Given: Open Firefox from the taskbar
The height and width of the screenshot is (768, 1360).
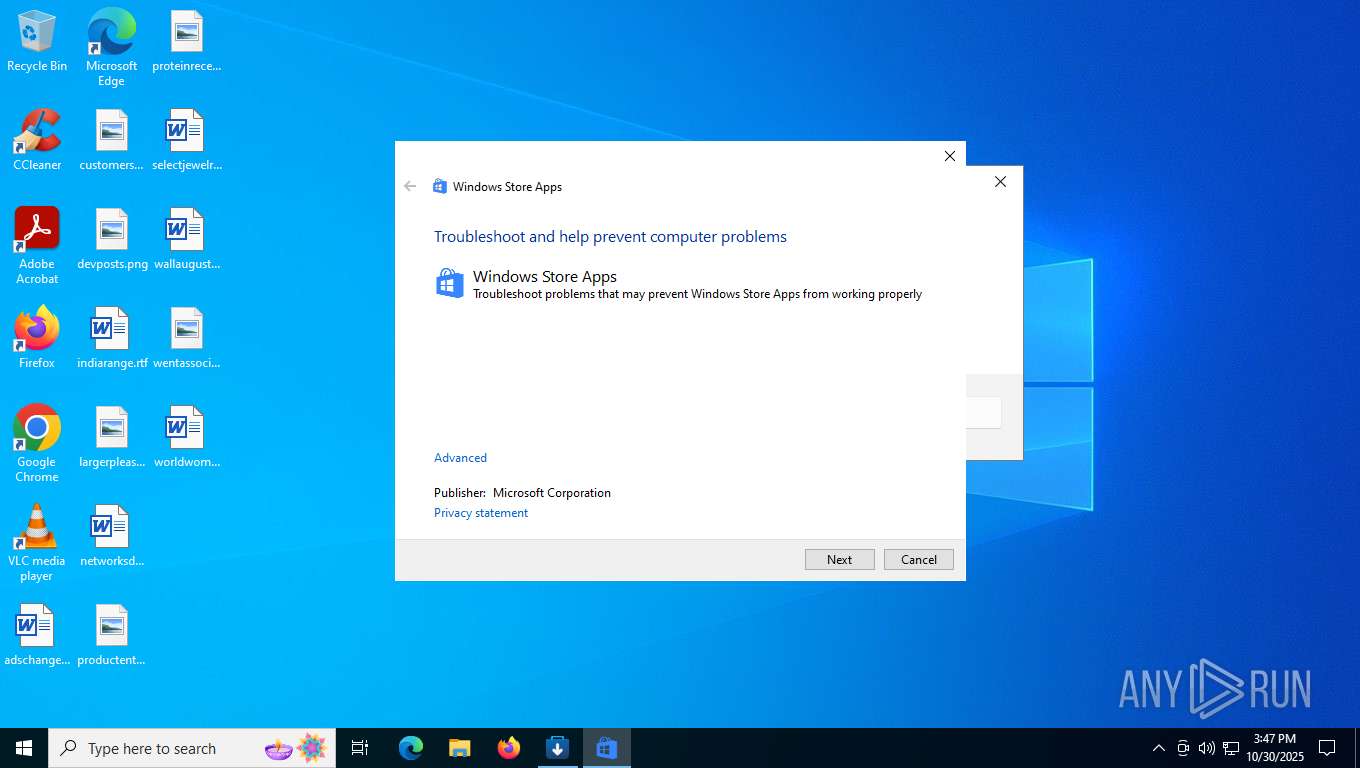Looking at the screenshot, I should tap(509, 748).
